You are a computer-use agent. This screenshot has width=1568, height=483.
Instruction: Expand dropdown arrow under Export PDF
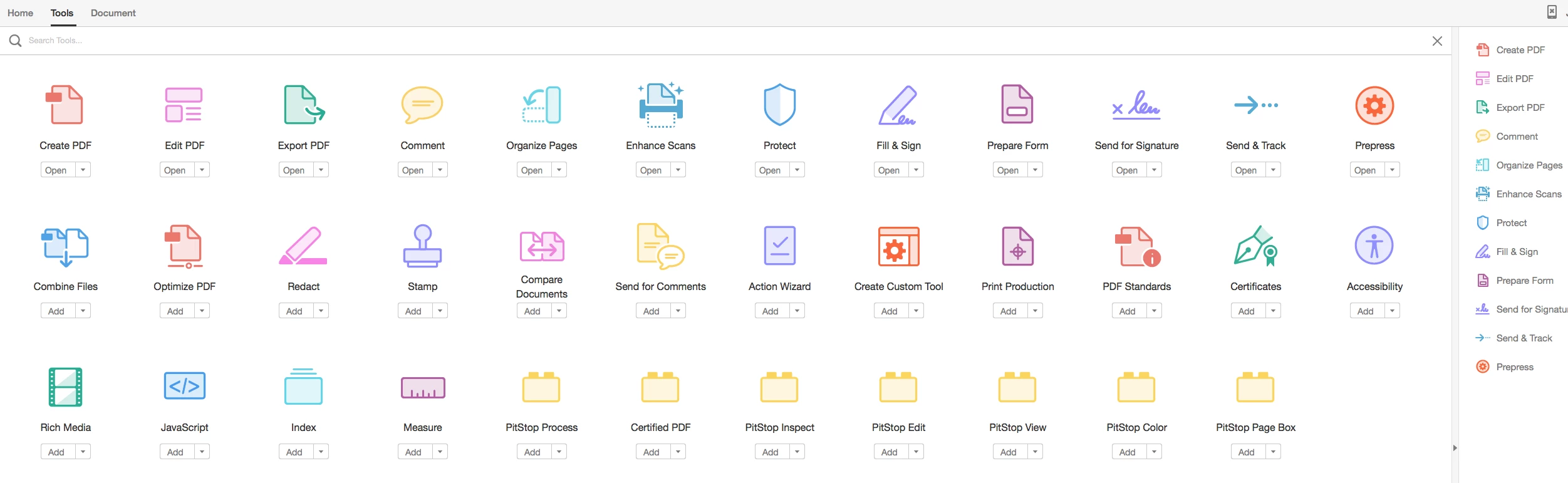[321, 170]
